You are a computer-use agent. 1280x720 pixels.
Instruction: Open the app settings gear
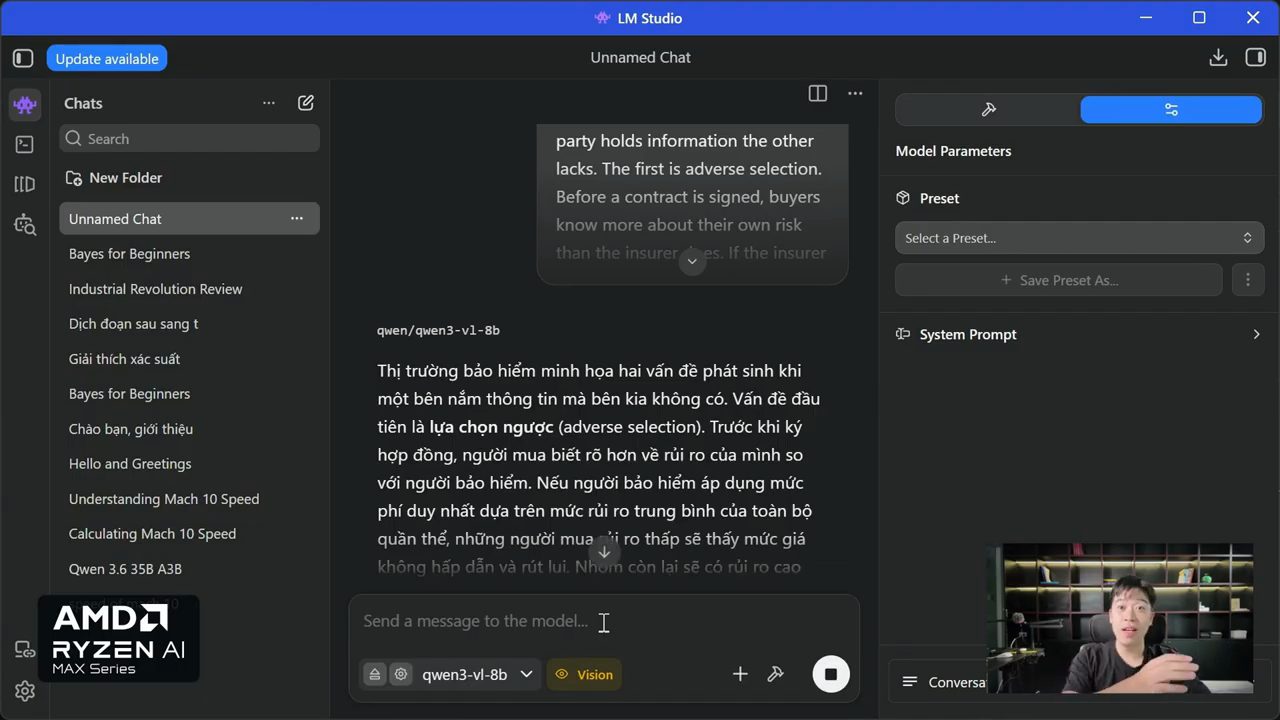[x=25, y=690]
